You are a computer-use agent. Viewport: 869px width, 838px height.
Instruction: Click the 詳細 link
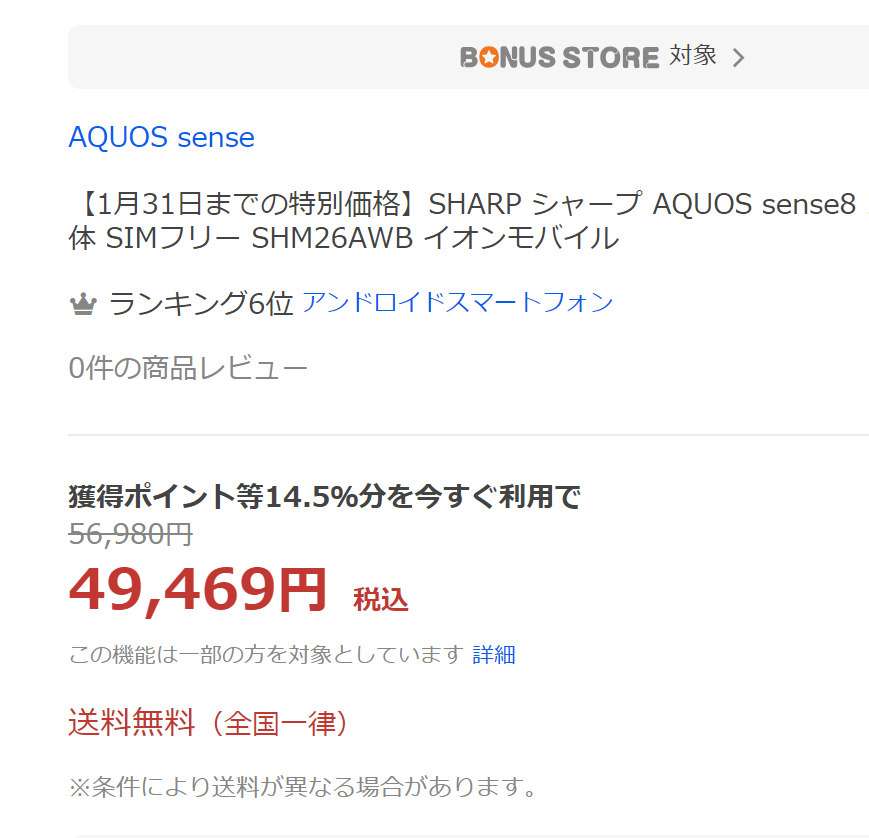494,655
